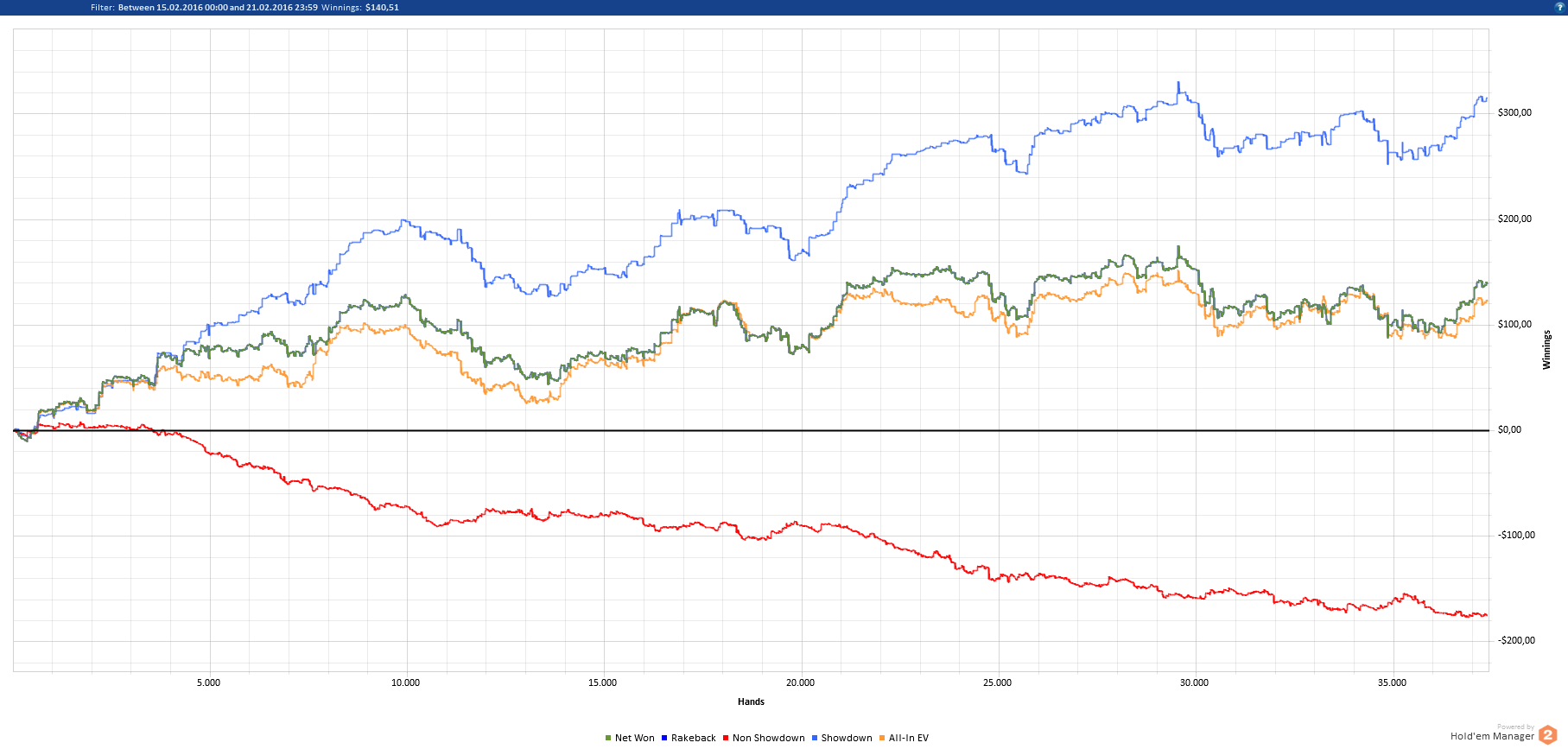The image size is (1568, 749).
Task: Open the help question mark icon
Action: (1559, 7)
